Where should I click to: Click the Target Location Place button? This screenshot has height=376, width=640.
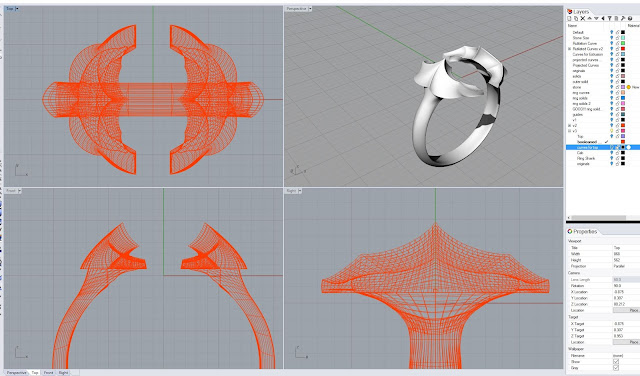(x=627, y=342)
